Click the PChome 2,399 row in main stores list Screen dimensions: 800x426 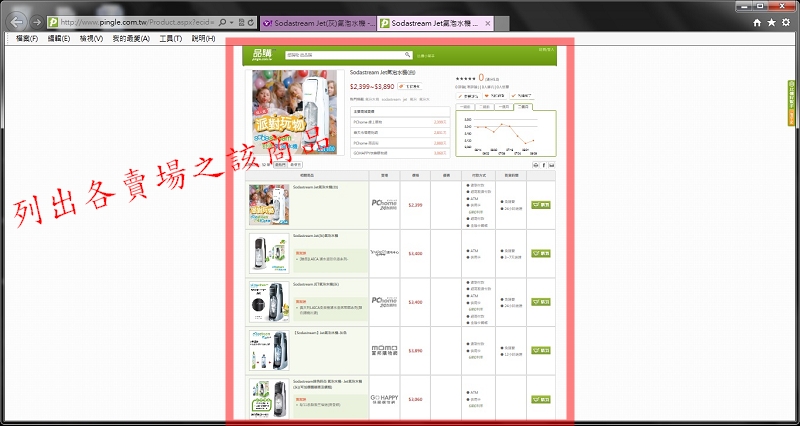pyautogui.click(x=400, y=122)
